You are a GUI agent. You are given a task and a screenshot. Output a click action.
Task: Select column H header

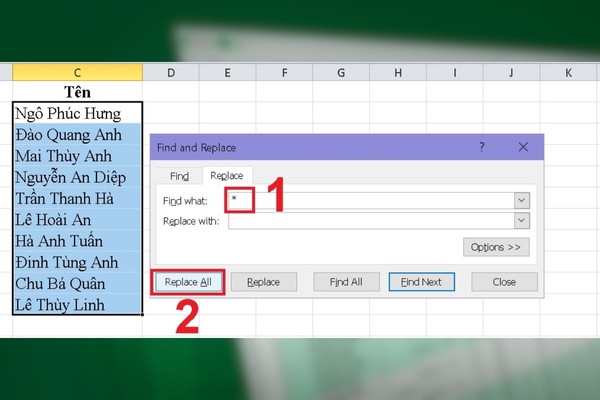(398, 72)
